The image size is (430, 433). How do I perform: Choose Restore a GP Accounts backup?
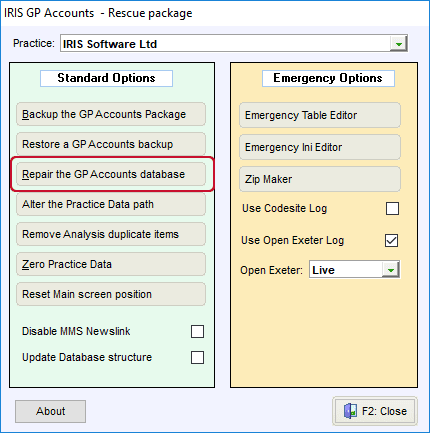[111, 144]
